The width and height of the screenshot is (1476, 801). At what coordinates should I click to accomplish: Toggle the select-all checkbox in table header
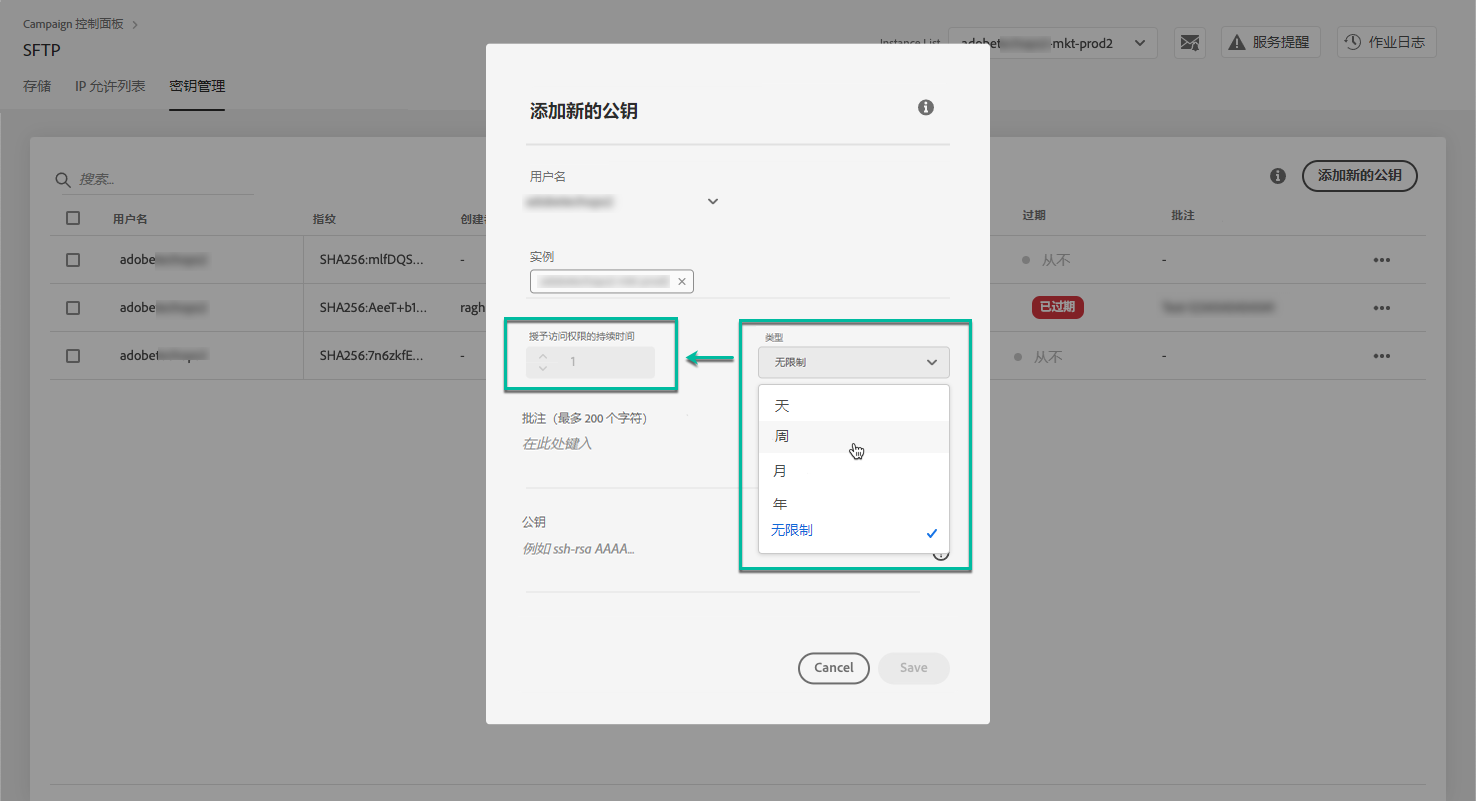[x=73, y=218]
